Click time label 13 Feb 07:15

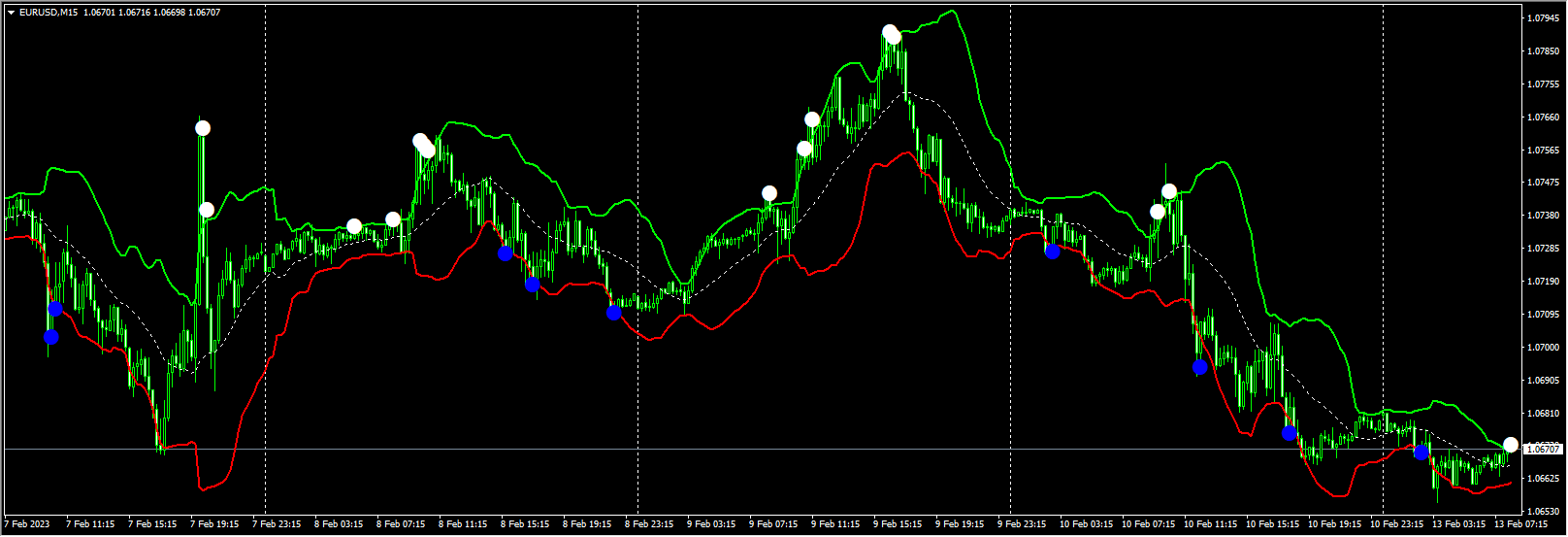click(x=1520, y=524)
